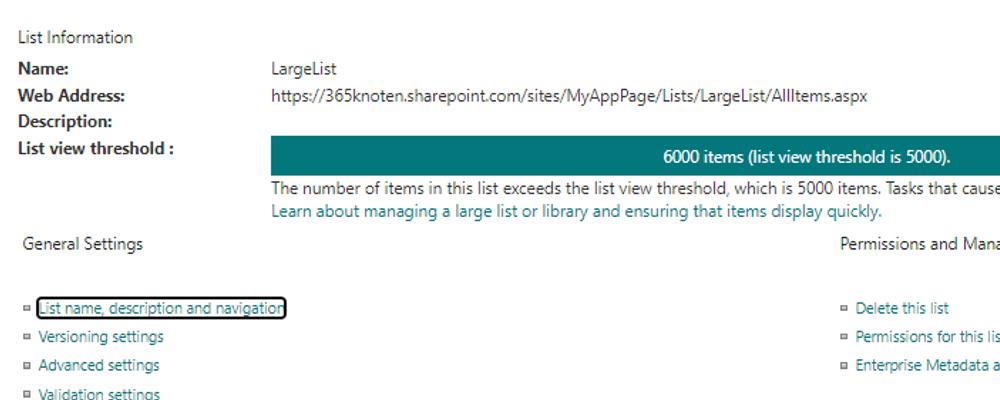Go to Advanced settings
1000x400 pixels.
99,366
